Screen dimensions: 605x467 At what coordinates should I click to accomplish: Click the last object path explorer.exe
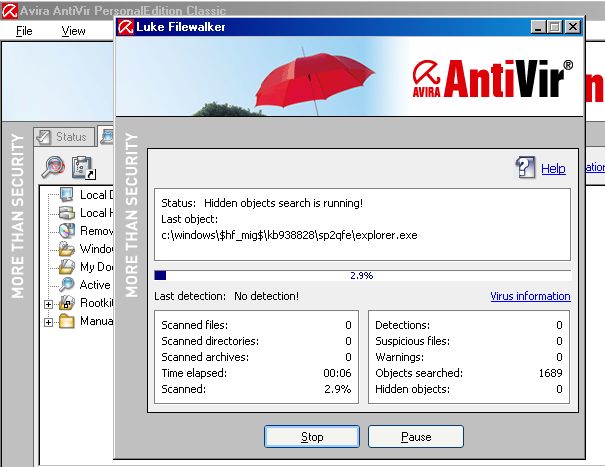click(289, 235)
